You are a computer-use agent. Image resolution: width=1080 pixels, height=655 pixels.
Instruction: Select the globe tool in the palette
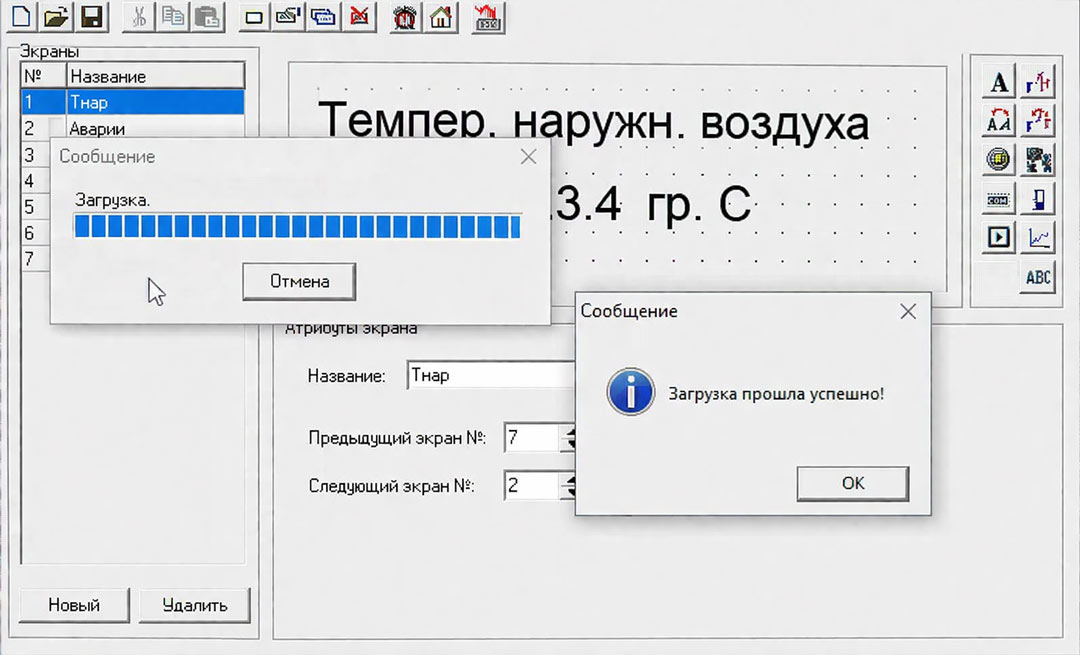999,160
